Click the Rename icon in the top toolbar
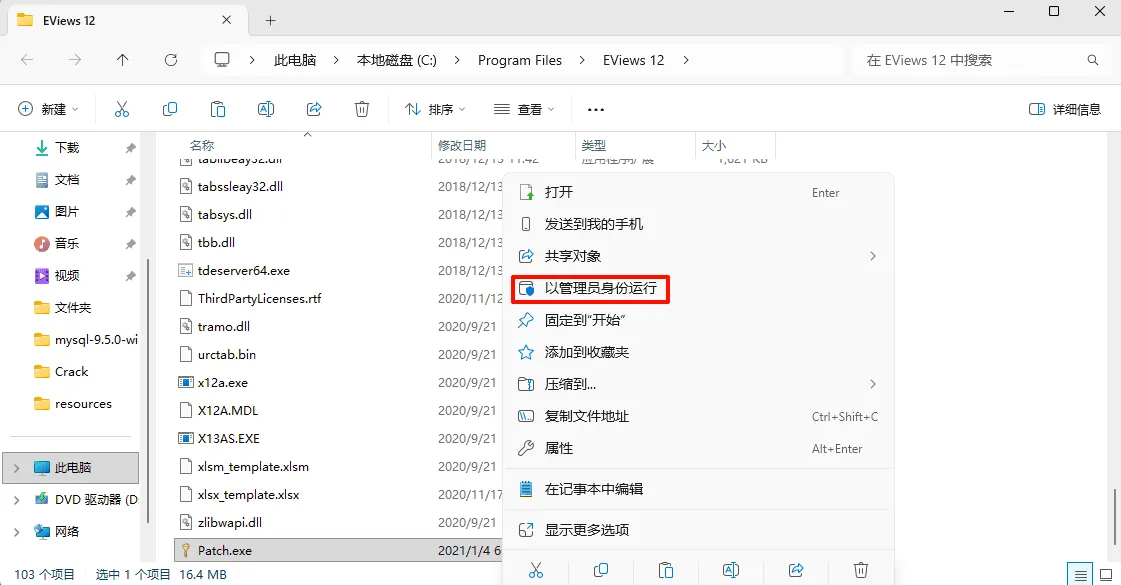 266,109
